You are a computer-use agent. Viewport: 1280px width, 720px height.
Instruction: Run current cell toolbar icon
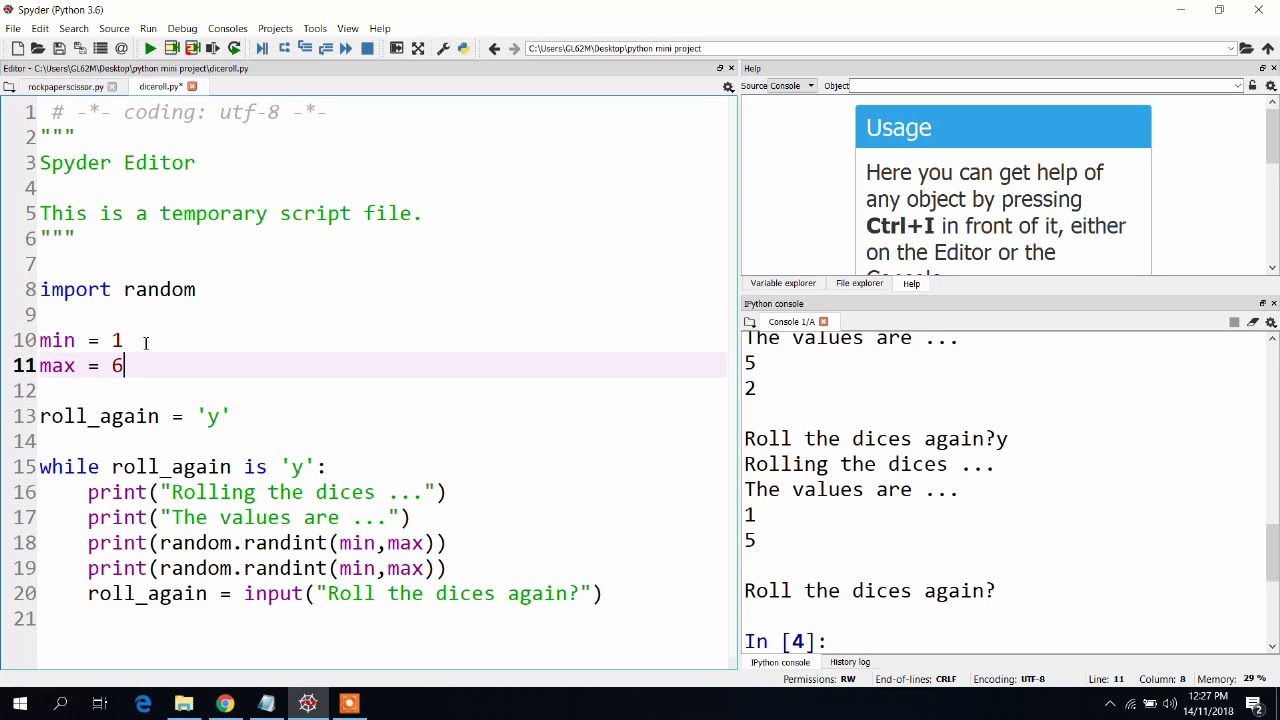[x=171, y=48]
